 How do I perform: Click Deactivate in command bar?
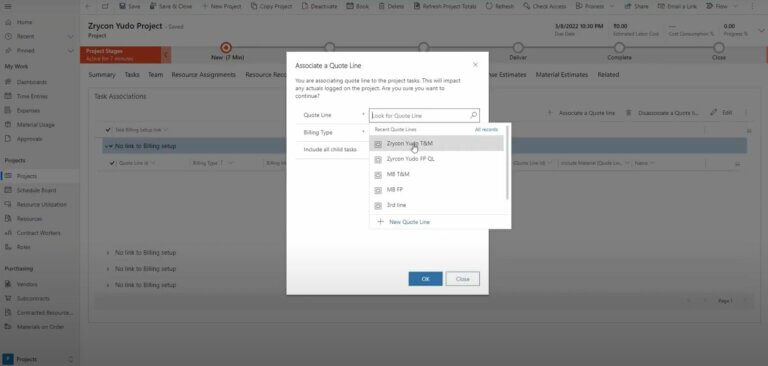[319, 6]
